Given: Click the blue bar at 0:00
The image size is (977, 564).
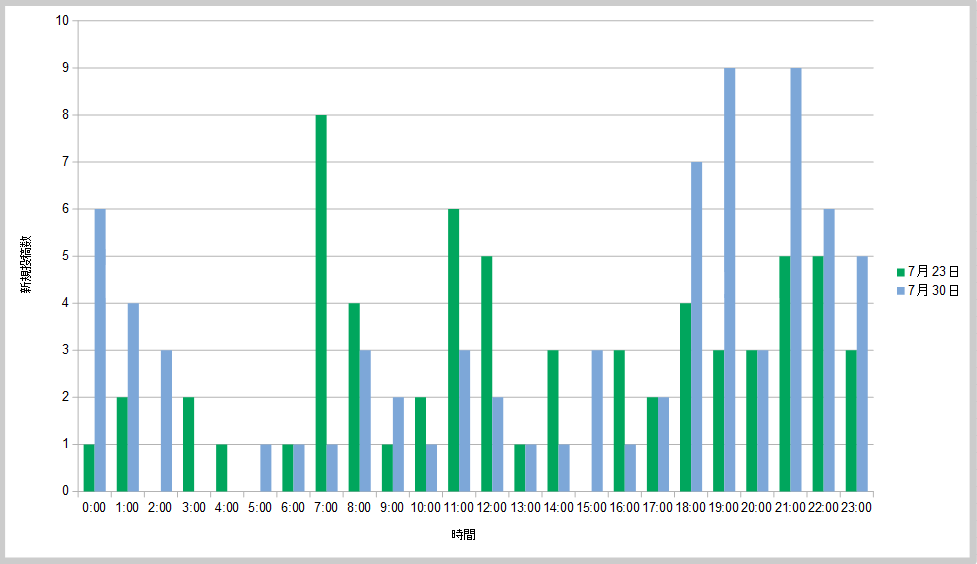Looking at the screenshot, I should pos(100,350).
